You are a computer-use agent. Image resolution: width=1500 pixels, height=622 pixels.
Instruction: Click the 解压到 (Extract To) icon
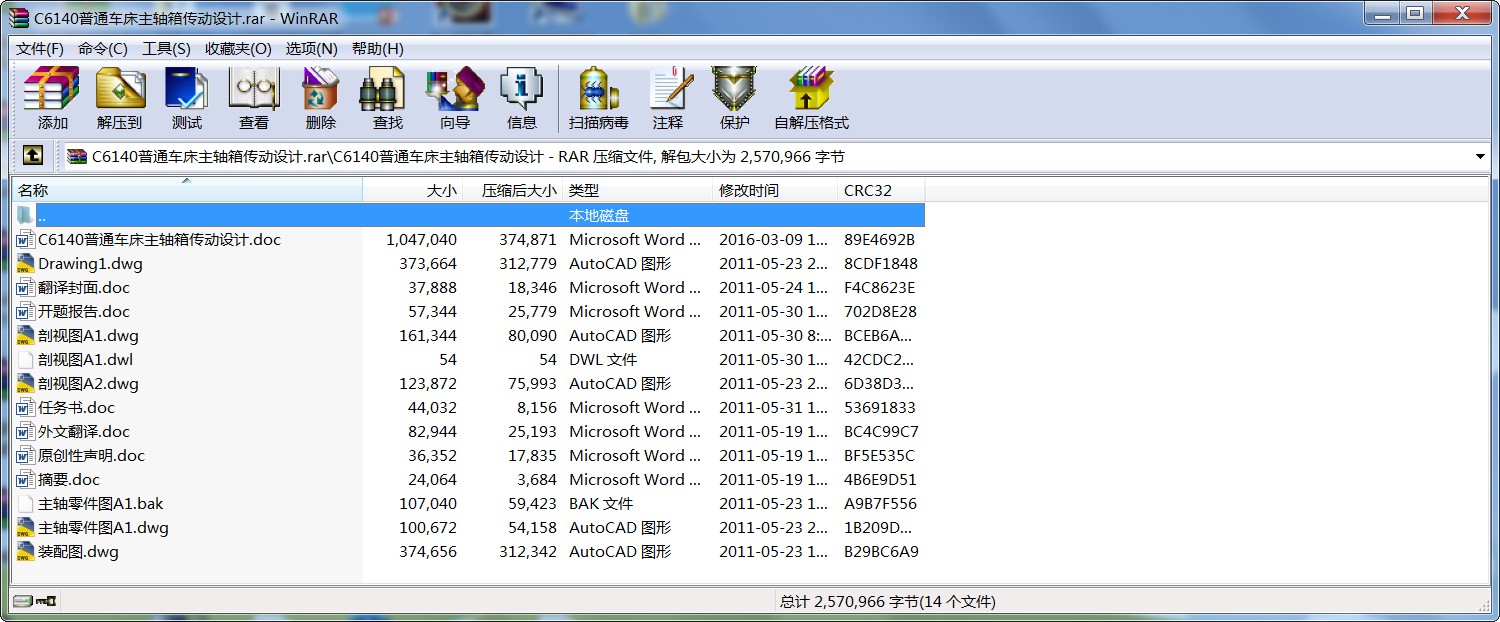(119, 98)
